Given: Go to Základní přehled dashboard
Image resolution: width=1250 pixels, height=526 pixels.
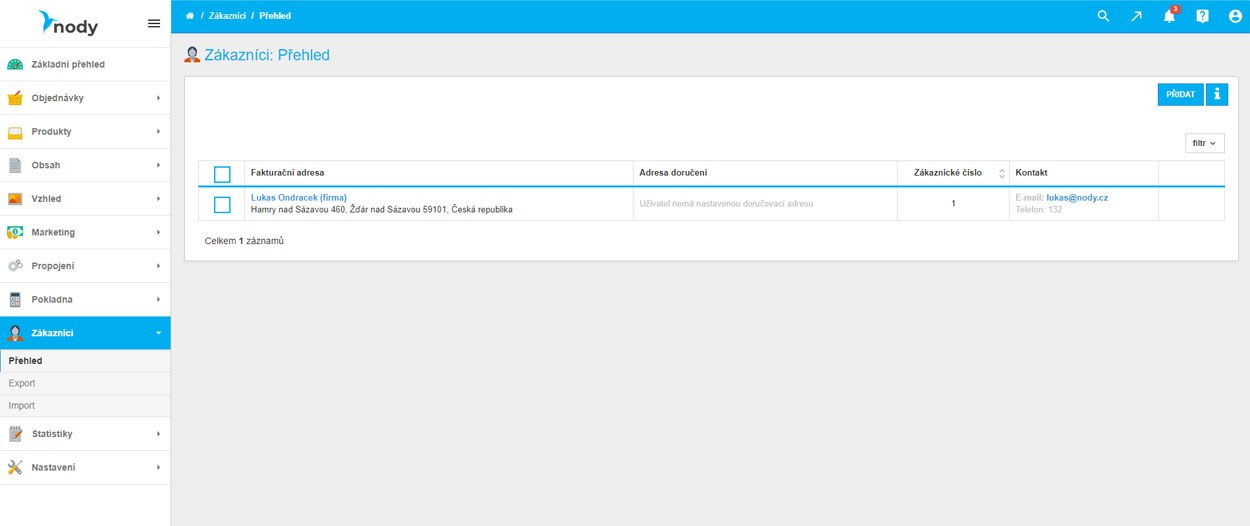Looking at the screenshot, I should coord(68,64).
